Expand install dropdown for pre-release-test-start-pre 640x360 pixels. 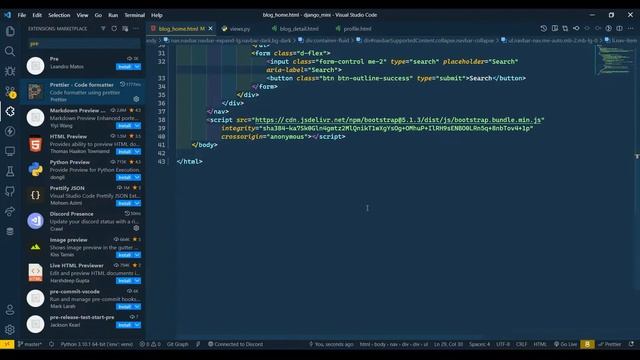tap(137, 325)
